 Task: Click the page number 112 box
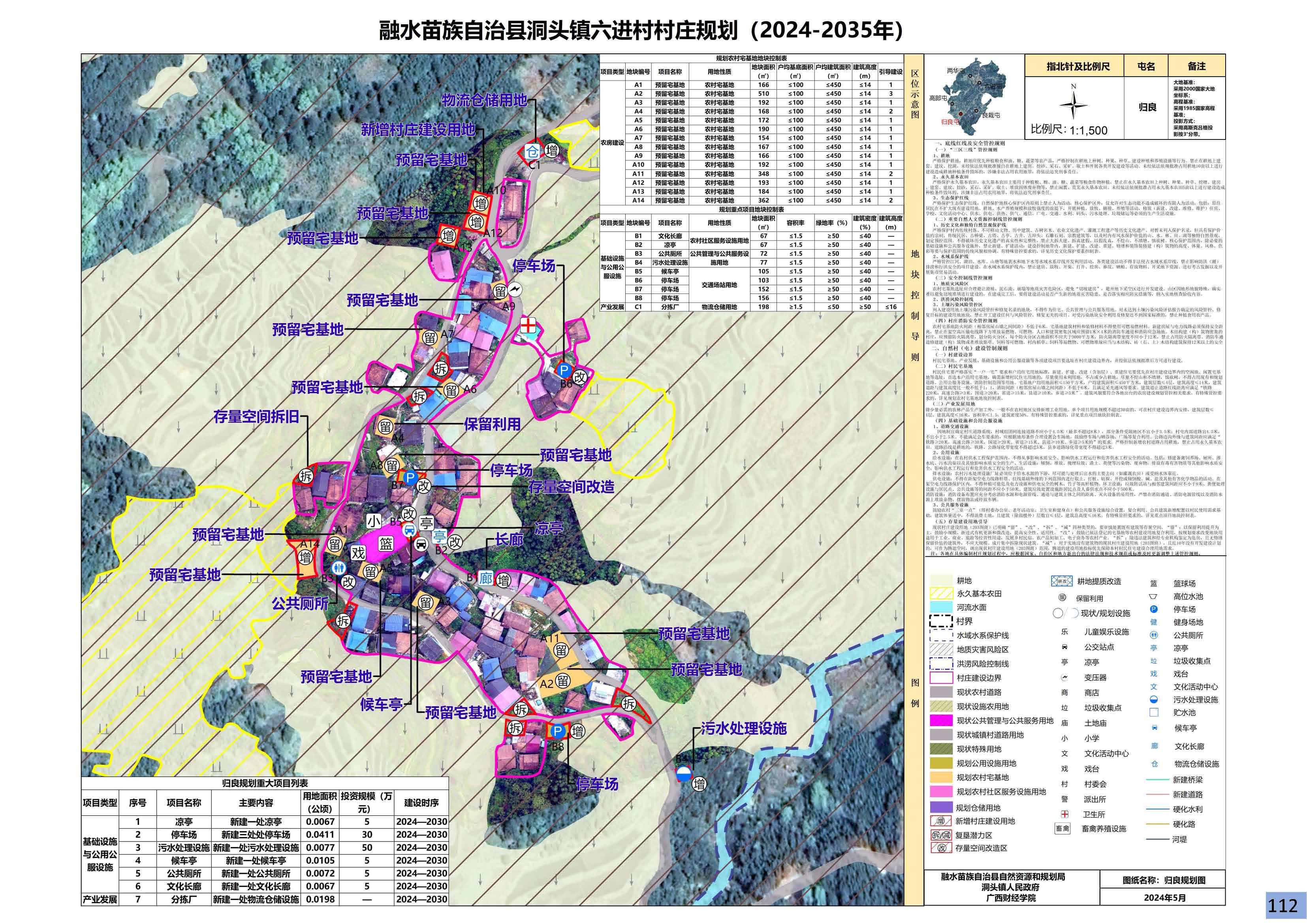[x=1283, y=906]
